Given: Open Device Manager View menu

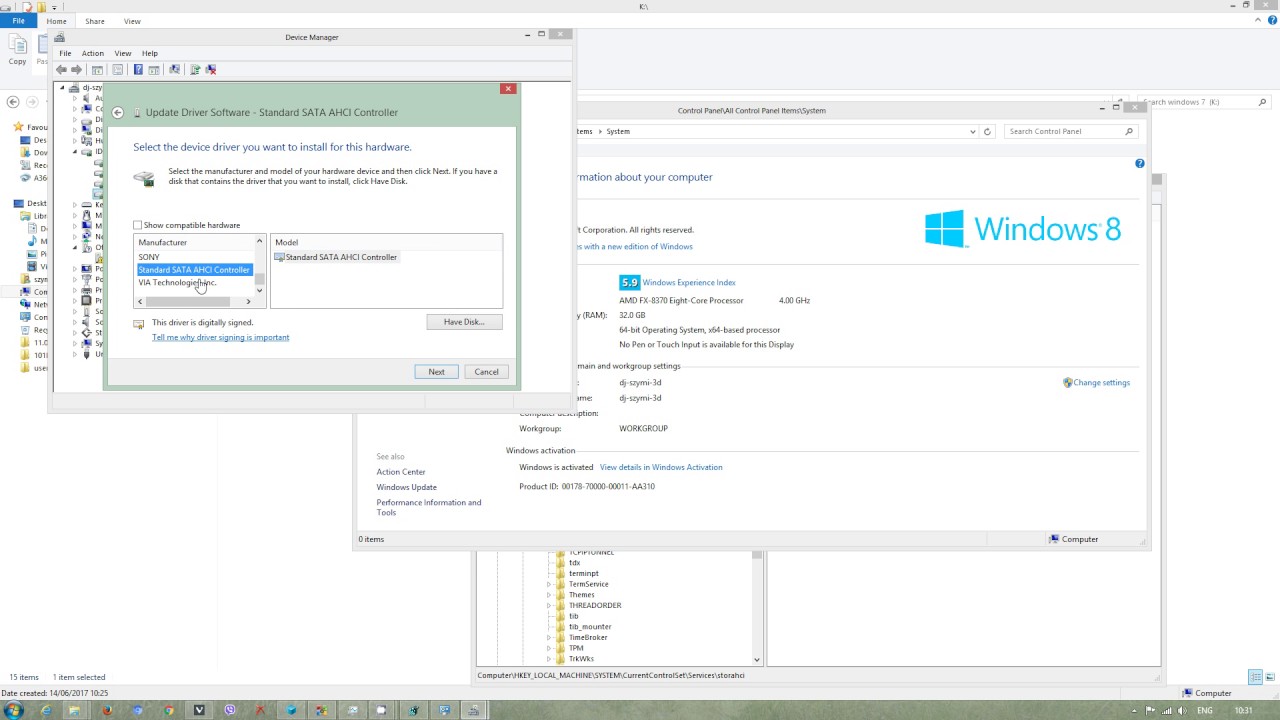Looking at the screenshot, I should [123, 53].
